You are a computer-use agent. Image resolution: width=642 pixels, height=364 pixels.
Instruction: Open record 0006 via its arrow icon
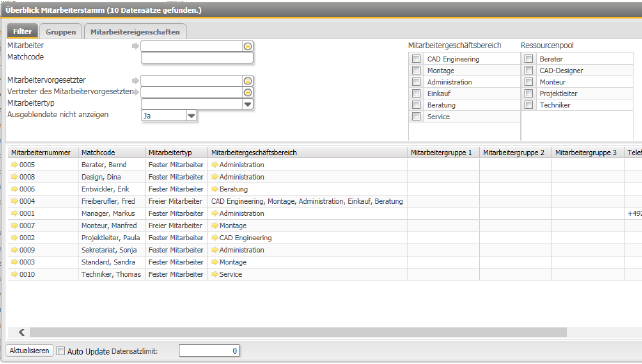point(14,189)
